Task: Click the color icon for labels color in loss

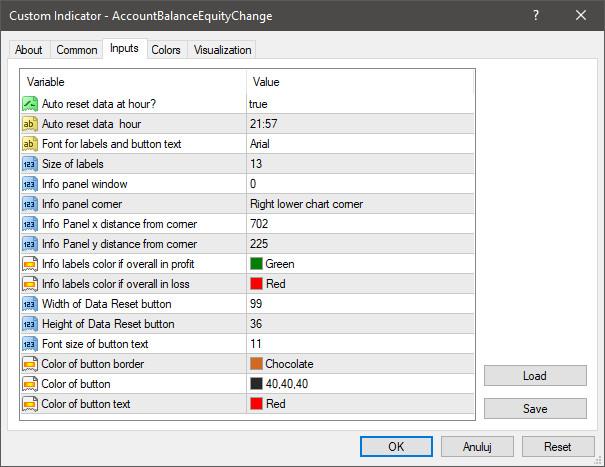Action: tap(30, 284)
